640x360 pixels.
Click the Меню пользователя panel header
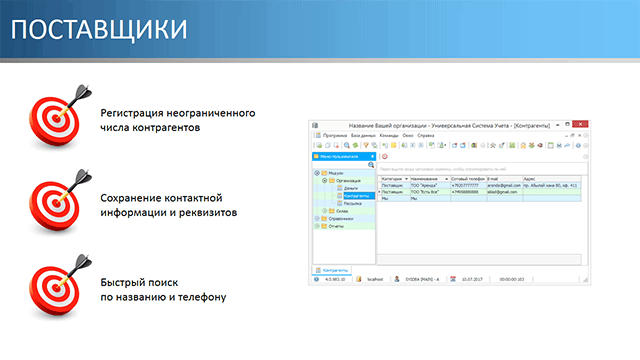click(344, 156)
